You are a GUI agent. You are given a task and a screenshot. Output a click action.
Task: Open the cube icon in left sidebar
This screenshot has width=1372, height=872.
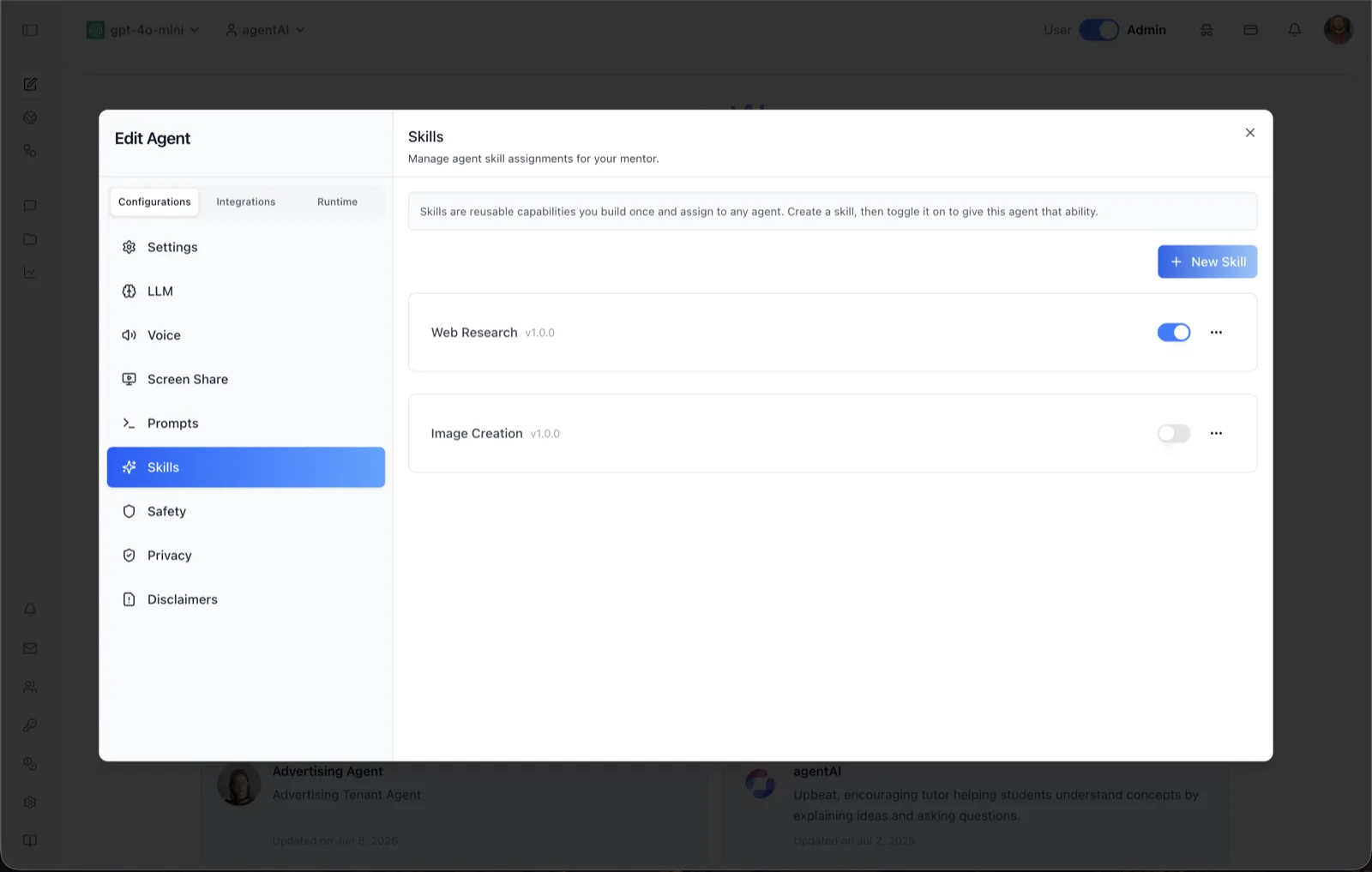[30, 117]
